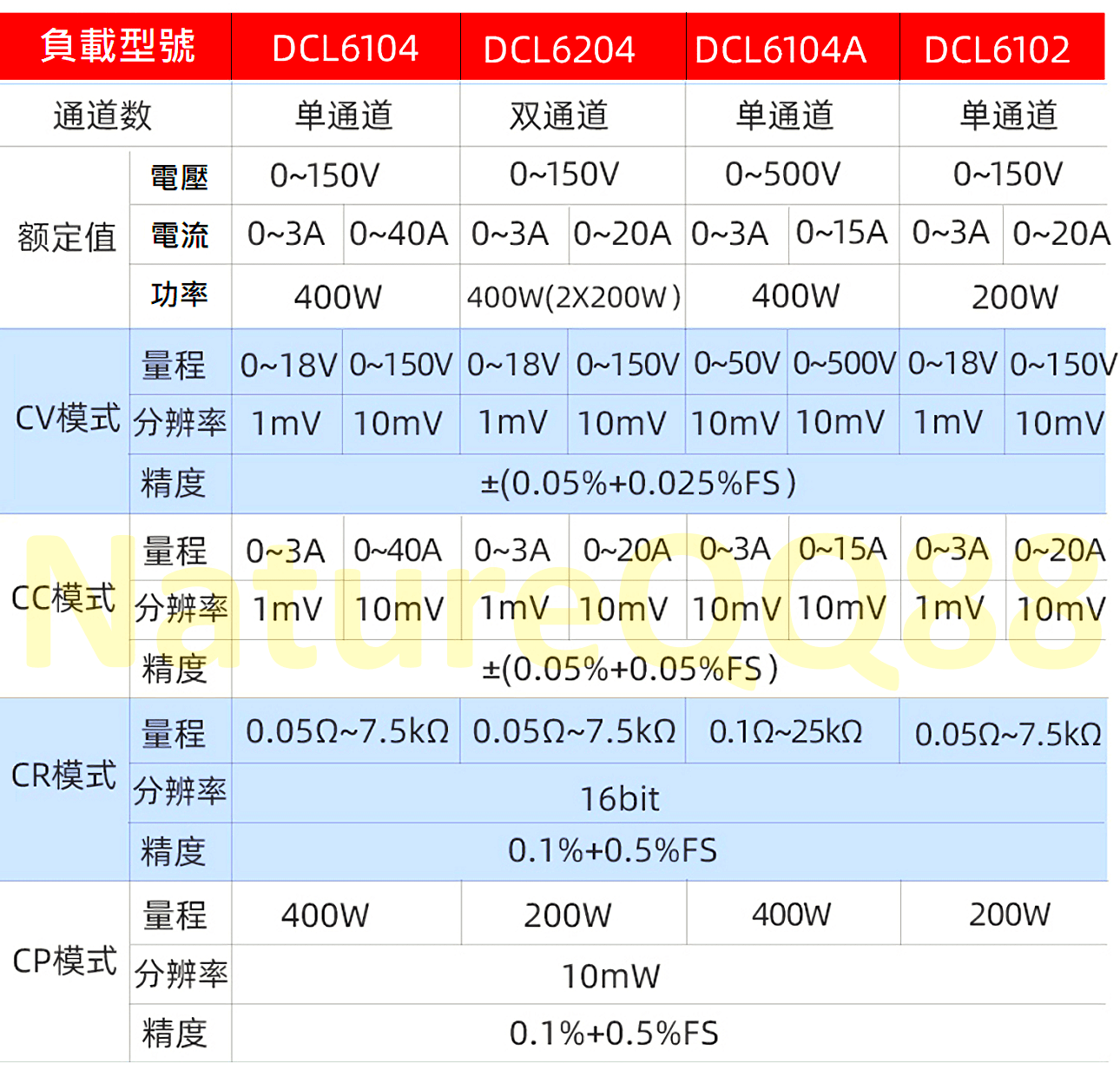
Task: Click the 負載型號 header cell
Action: (x=117, y=46)
